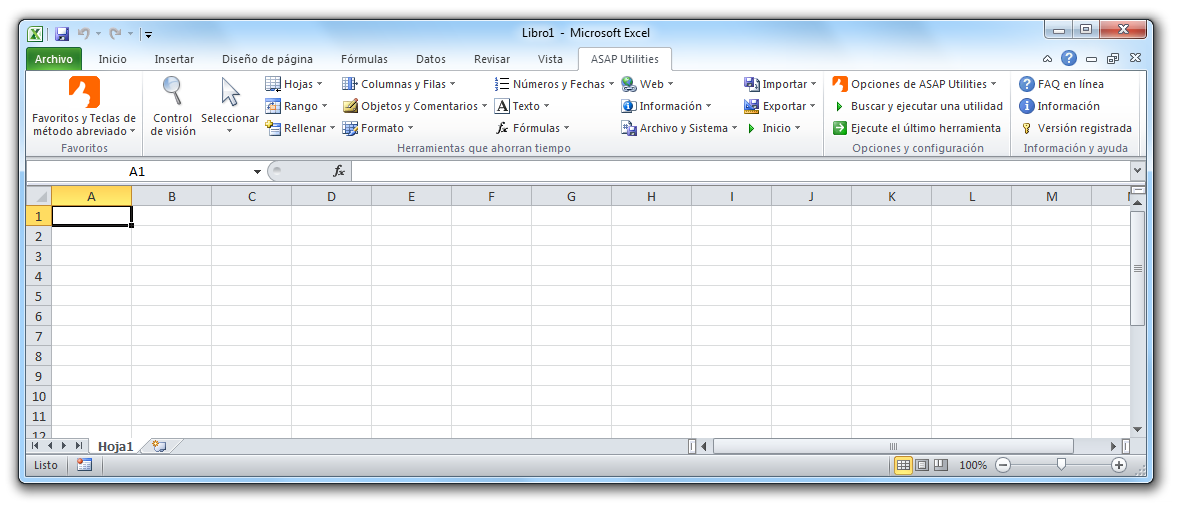This screenshot has height=506, width=1177.
Task: Open the Hojas utilities menu
Action: (294, 84)
